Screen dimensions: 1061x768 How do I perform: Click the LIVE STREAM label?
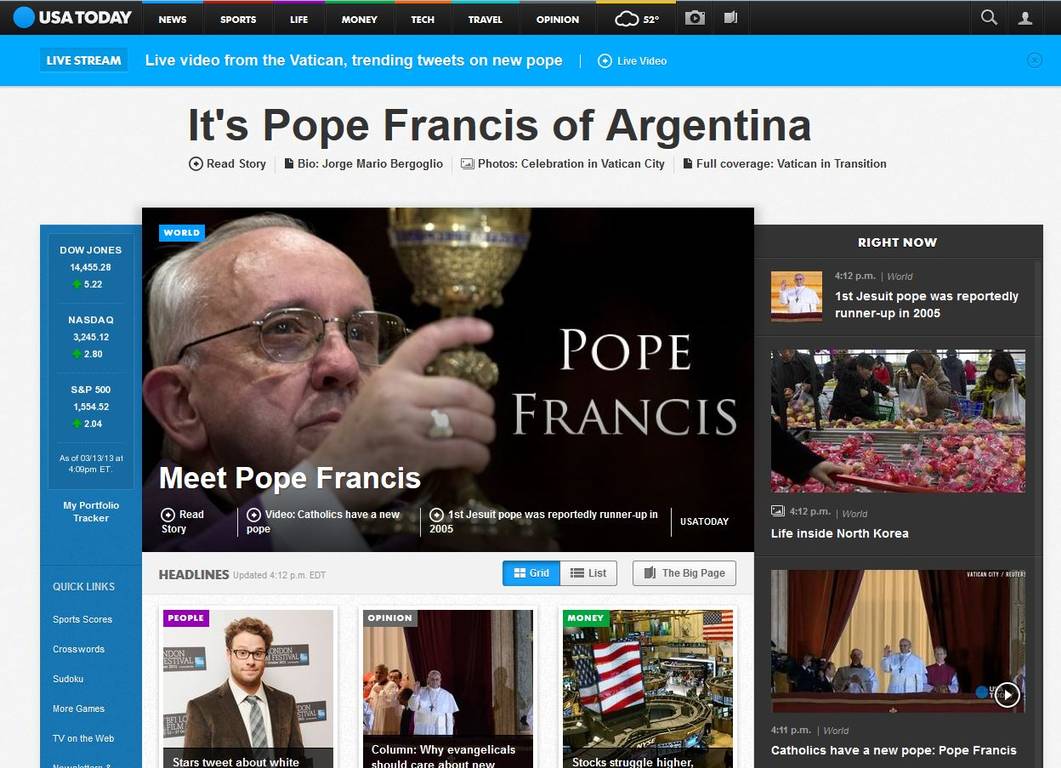click(83, 60)
